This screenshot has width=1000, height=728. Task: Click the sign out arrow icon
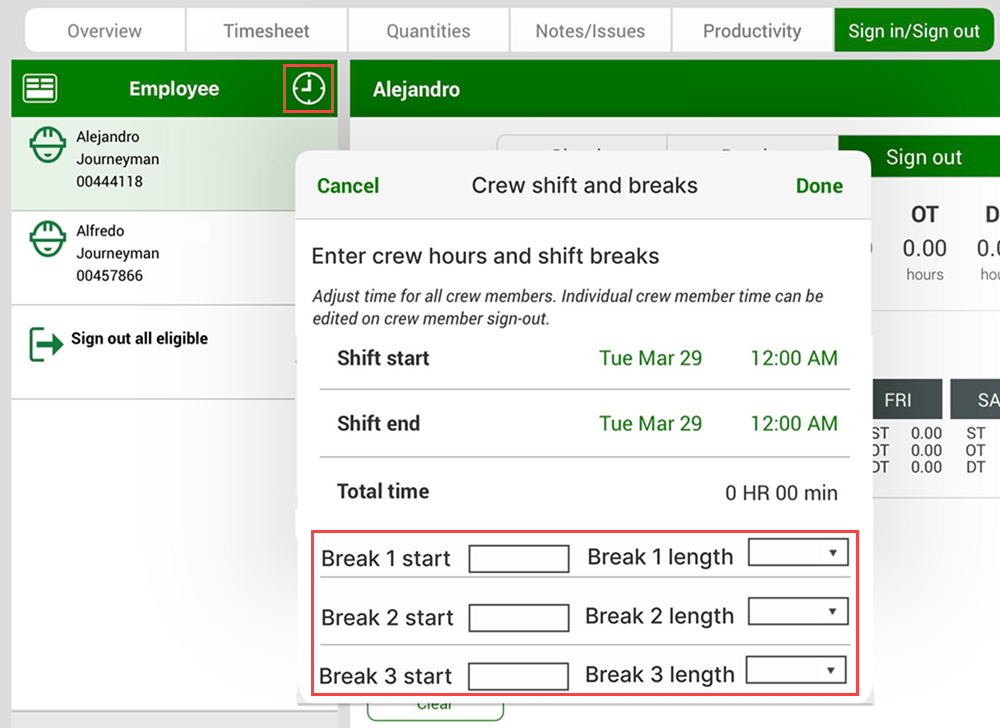[46, 344]
